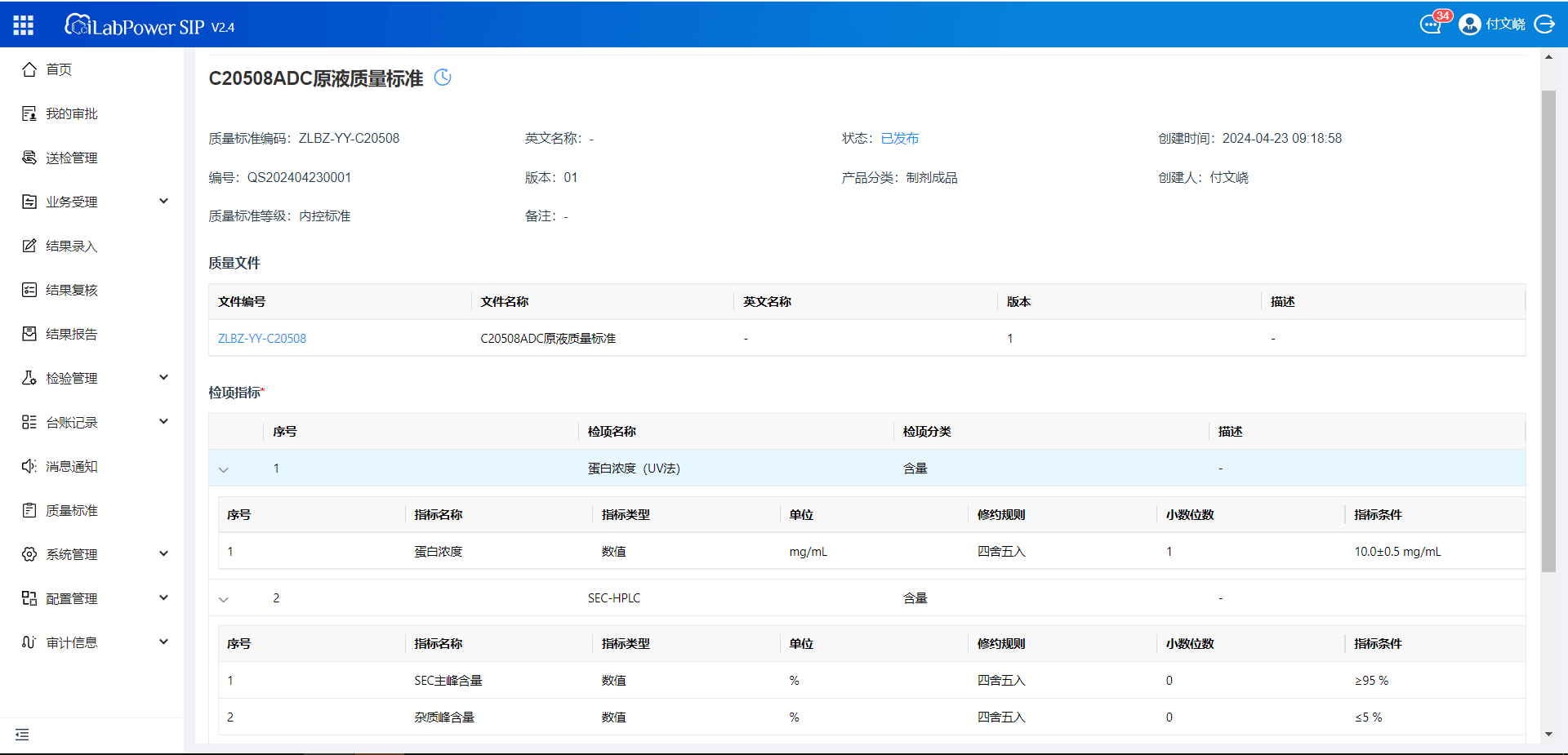1568x755 pixels.
Task: Click the user avatar icon
Action: pos(1469,24)
